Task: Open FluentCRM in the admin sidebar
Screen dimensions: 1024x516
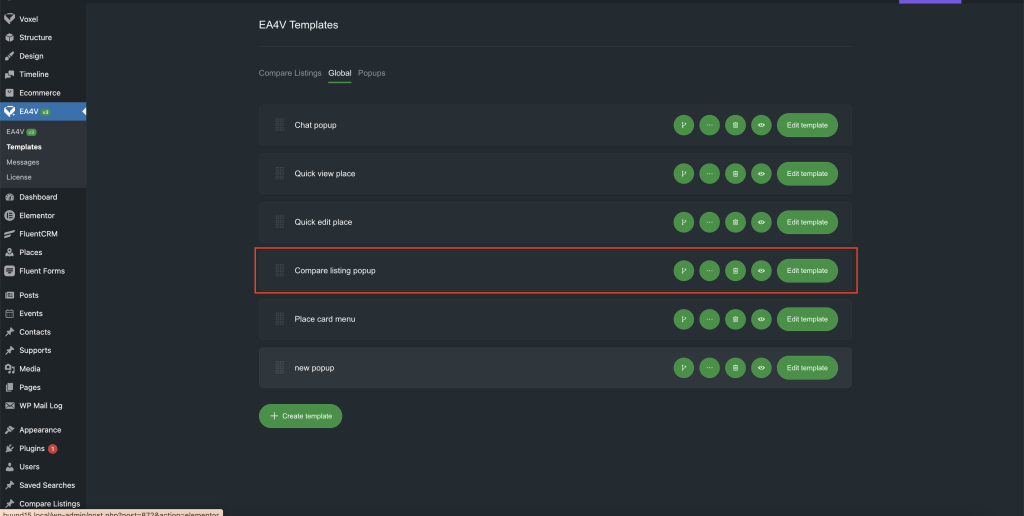Action: pyautogui.click(x=37, y=234)
